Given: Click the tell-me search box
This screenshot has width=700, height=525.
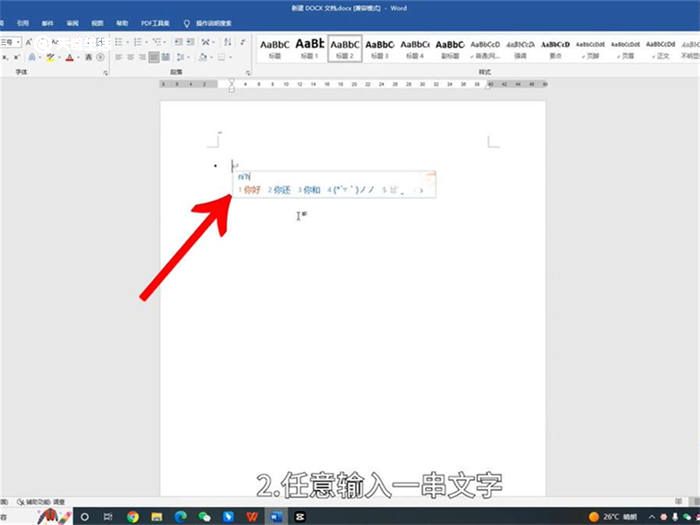Looking at the screenshot, I should click(x=209, y=23).
